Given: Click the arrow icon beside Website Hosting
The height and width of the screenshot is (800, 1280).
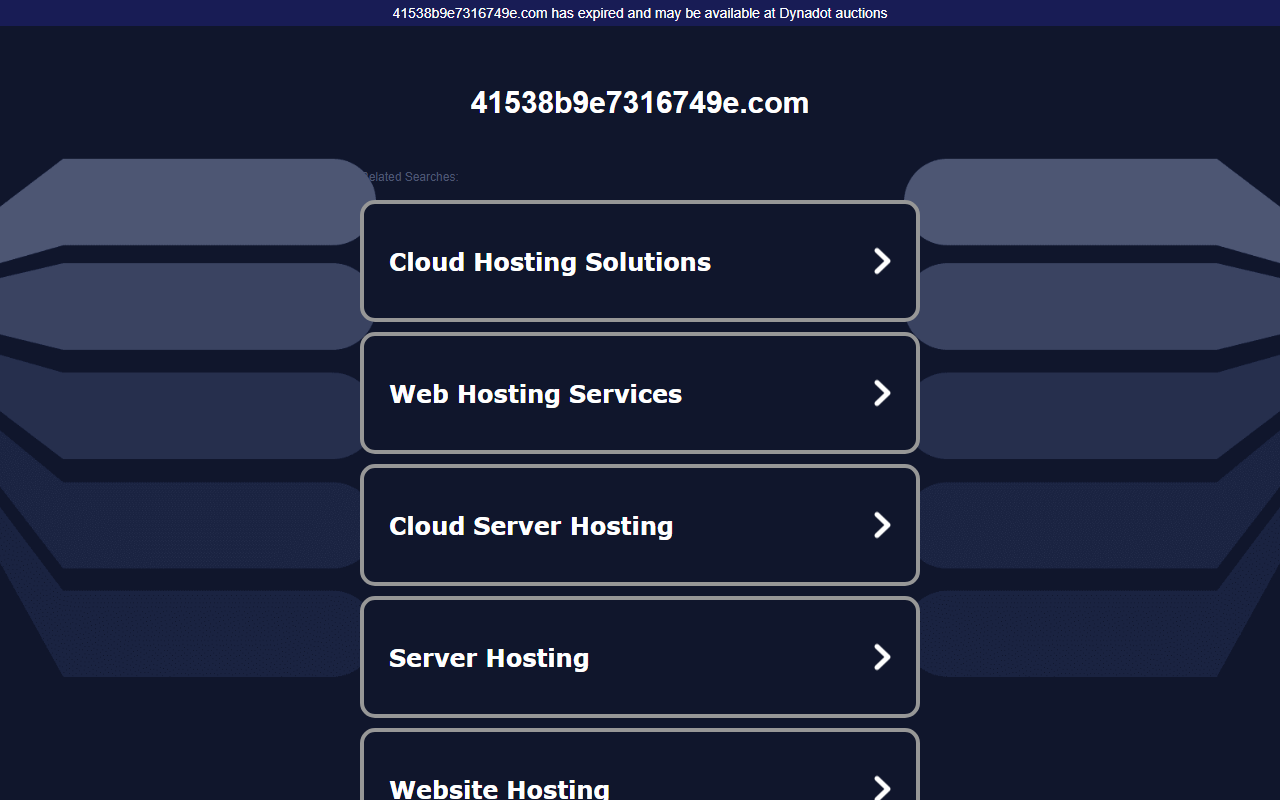Looking at the screenshot, I should pyautogui.click(x=882, y=787).
